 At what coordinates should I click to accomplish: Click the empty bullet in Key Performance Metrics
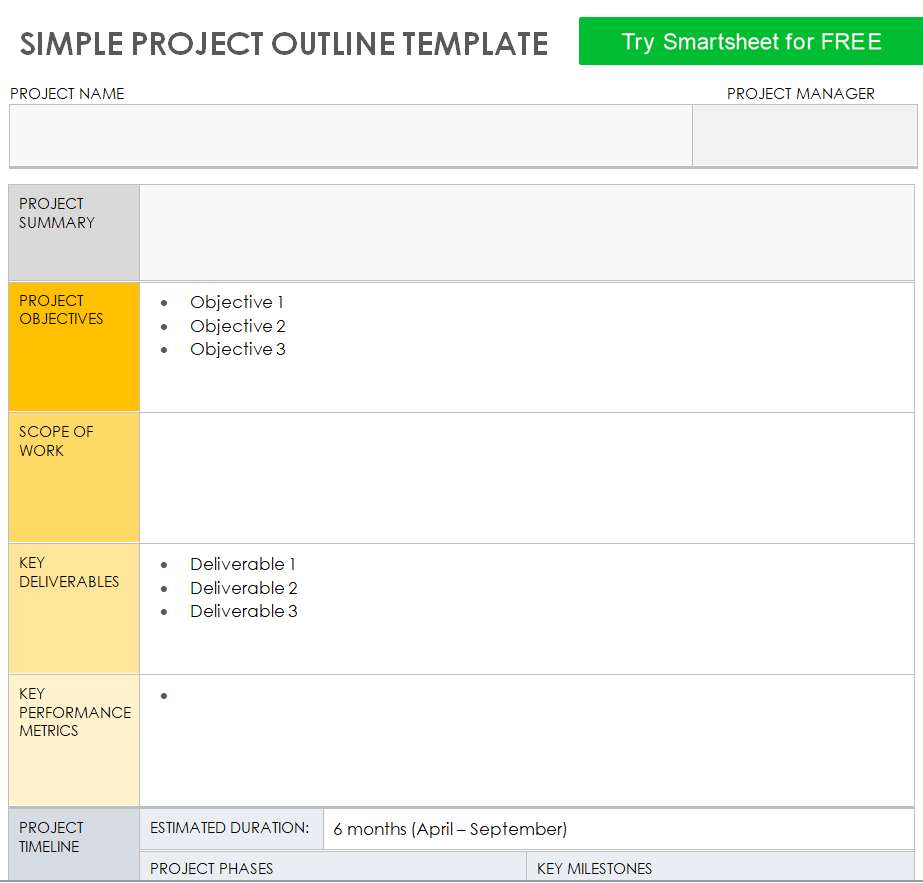(164, 696)
